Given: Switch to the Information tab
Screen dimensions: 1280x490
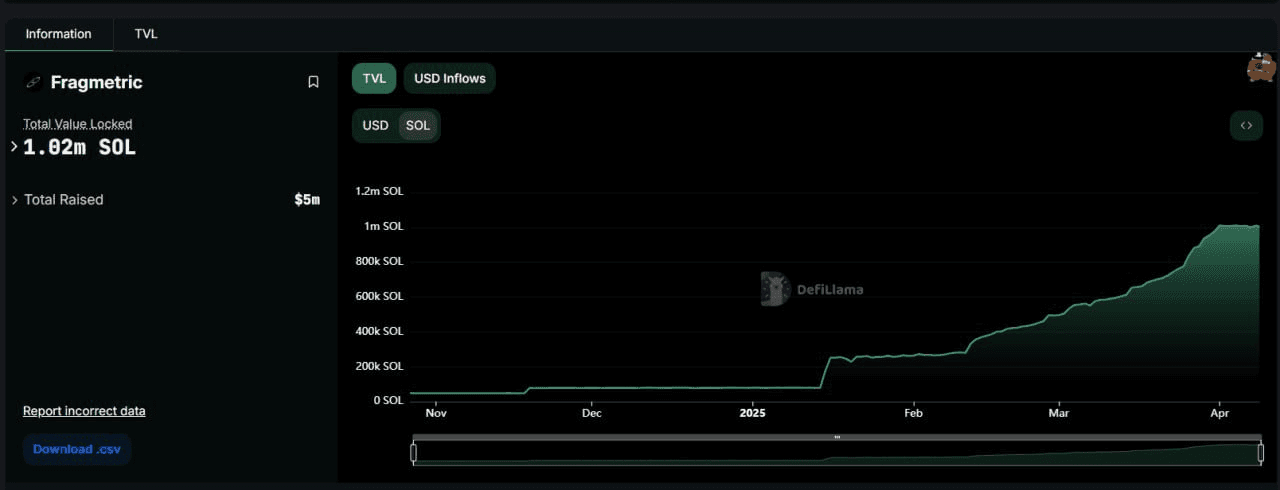Looking at the screenshot, I should tap(58, 34).
